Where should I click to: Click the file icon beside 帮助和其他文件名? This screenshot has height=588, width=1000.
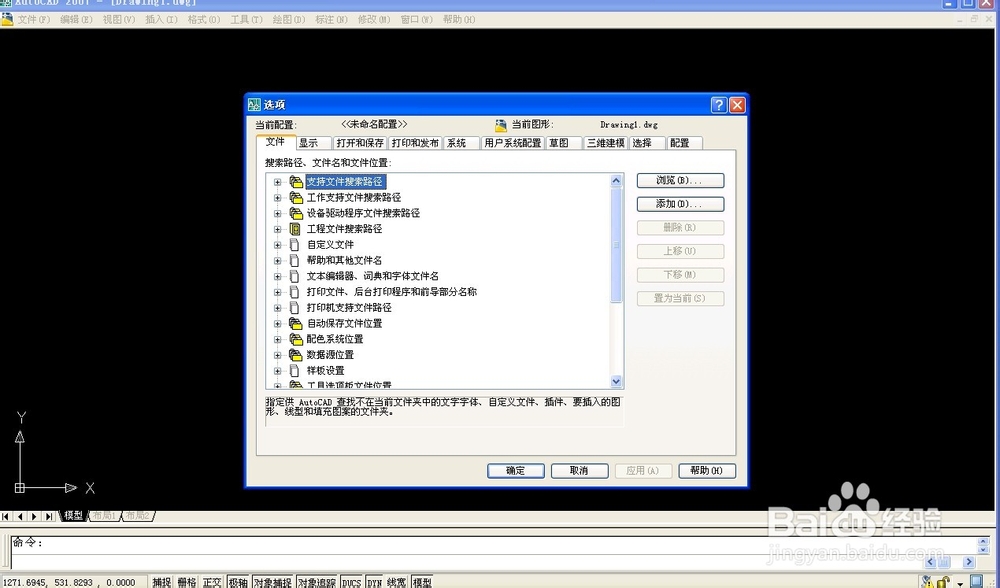coord(294,260)
